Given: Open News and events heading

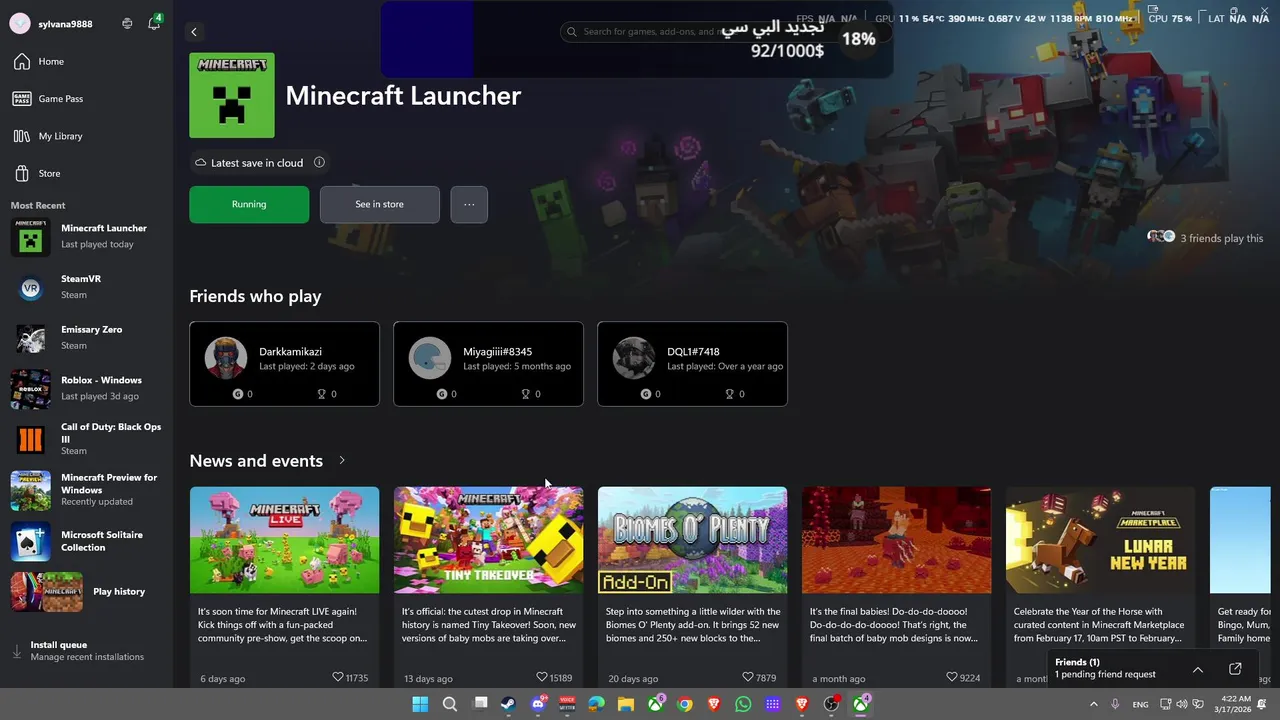Looking at the screenshot, I should click(256, 461).
